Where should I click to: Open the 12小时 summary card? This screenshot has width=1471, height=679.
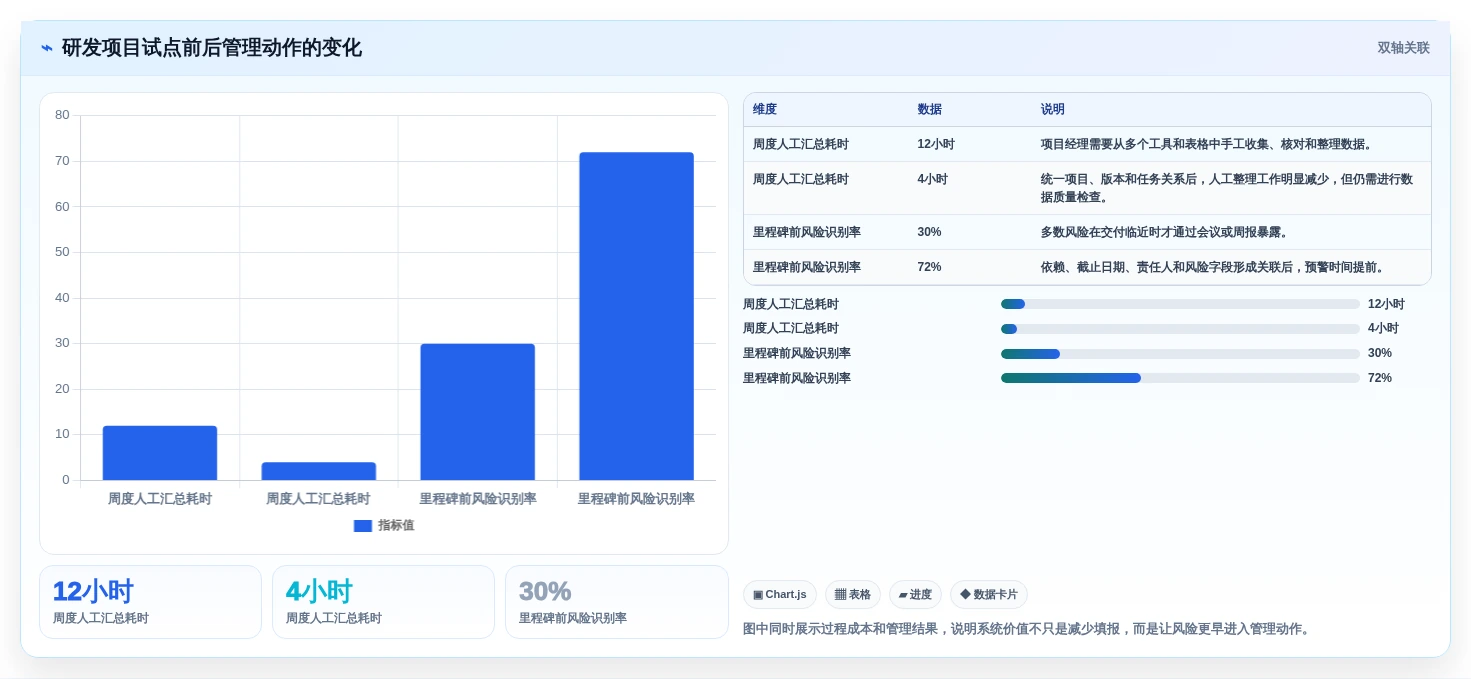tap(150, 602)
